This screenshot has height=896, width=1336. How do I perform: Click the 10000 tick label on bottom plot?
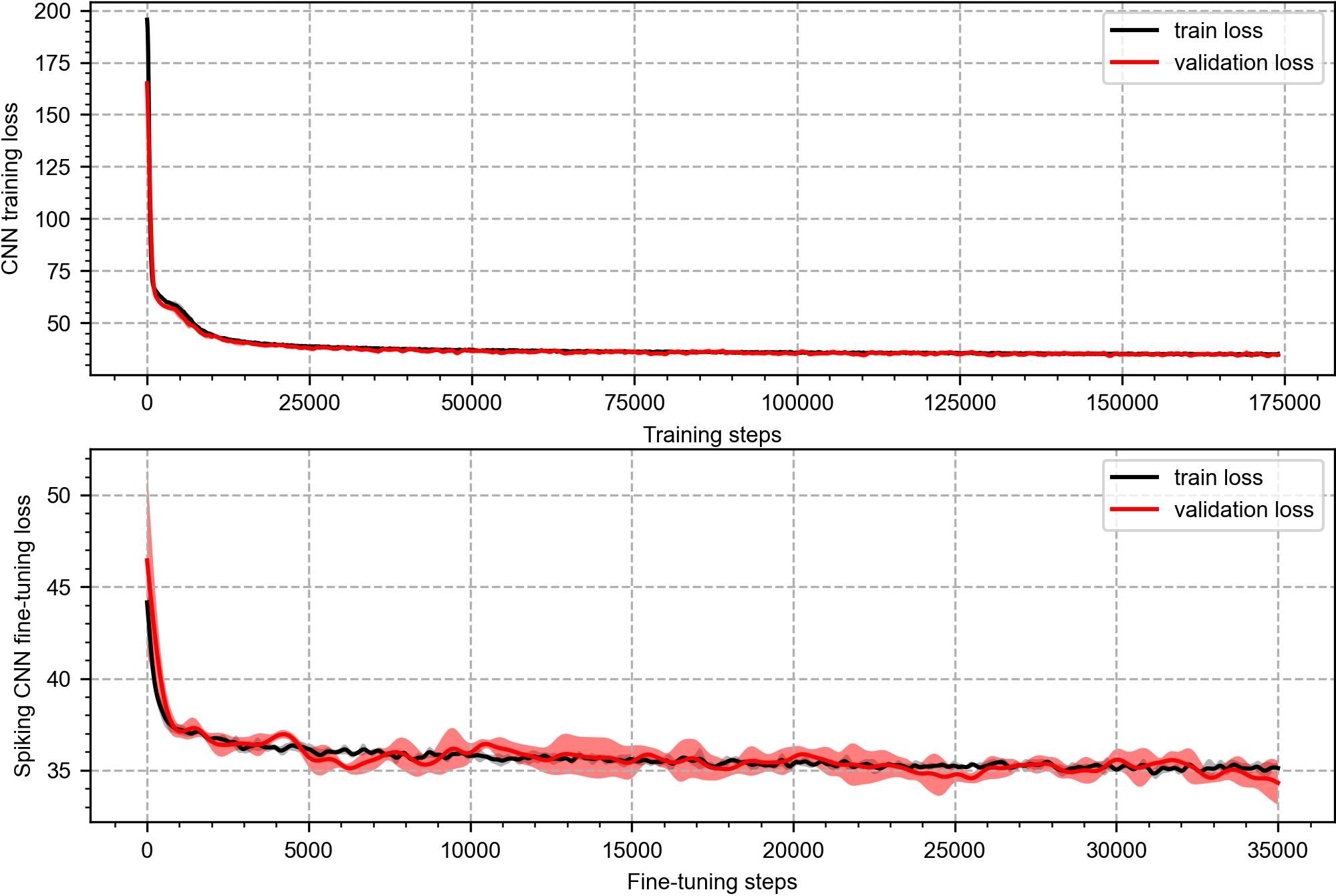[x=471, y=850]
